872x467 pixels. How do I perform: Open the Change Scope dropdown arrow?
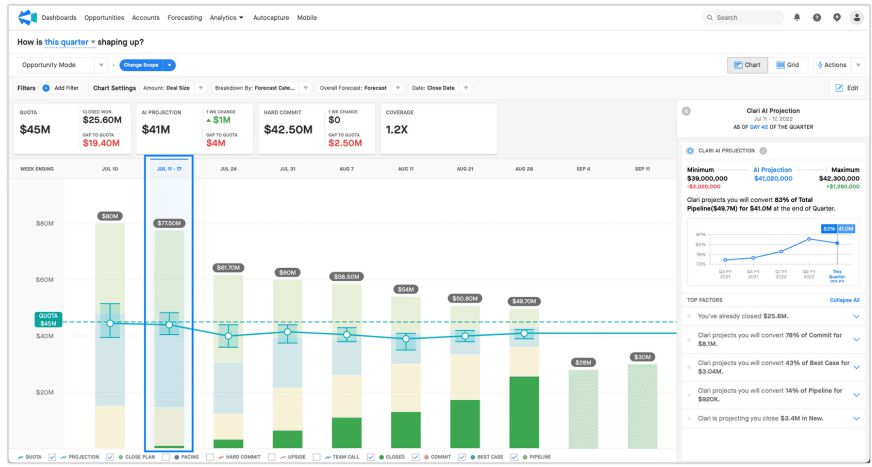point(170,65)
